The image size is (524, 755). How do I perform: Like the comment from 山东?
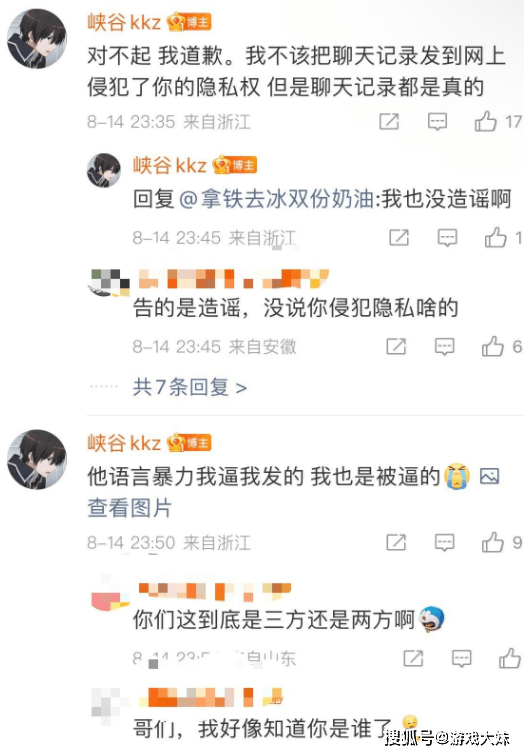510,658
